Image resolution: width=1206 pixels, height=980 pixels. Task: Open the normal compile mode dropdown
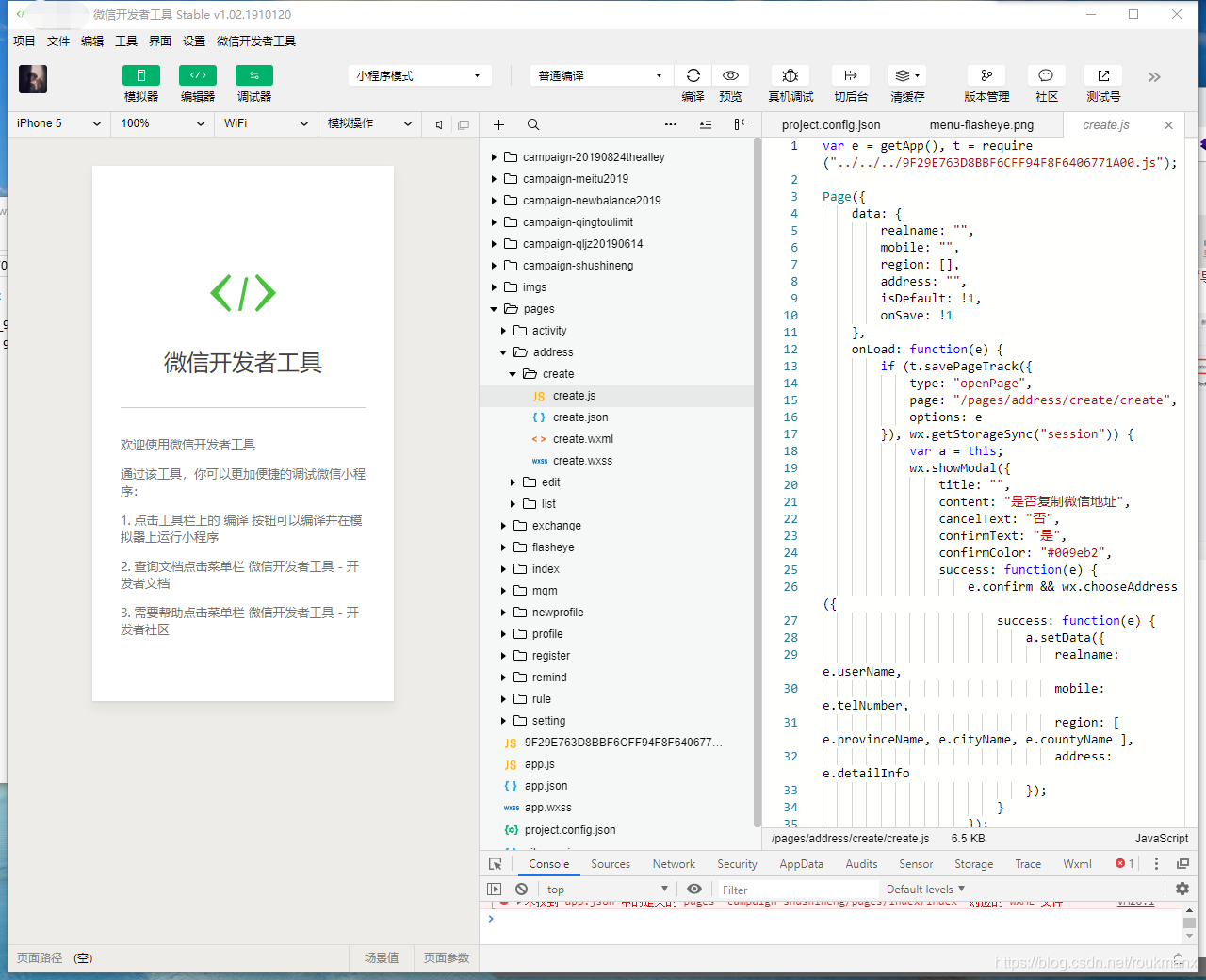point(600,75)
